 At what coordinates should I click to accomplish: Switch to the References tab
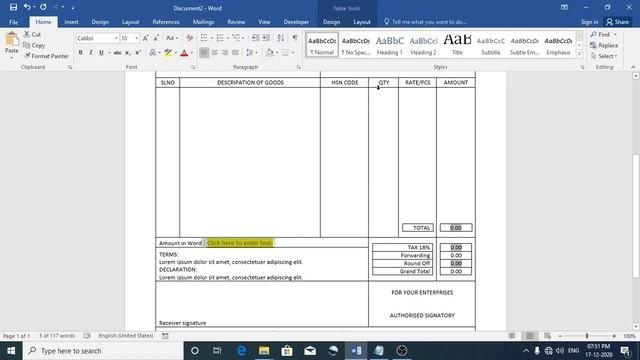[166, 22]
